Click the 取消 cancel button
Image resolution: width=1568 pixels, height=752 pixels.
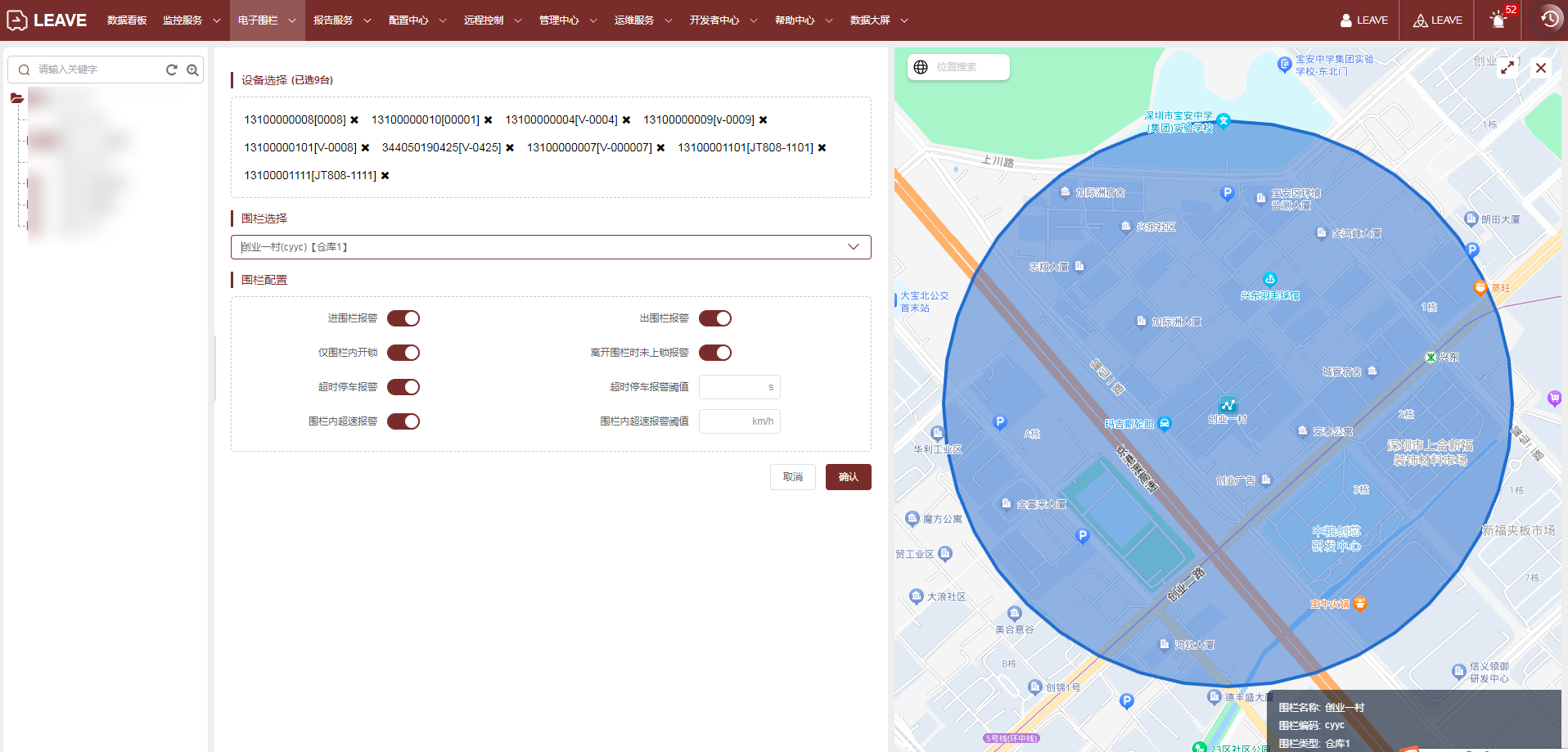(792, 477)
